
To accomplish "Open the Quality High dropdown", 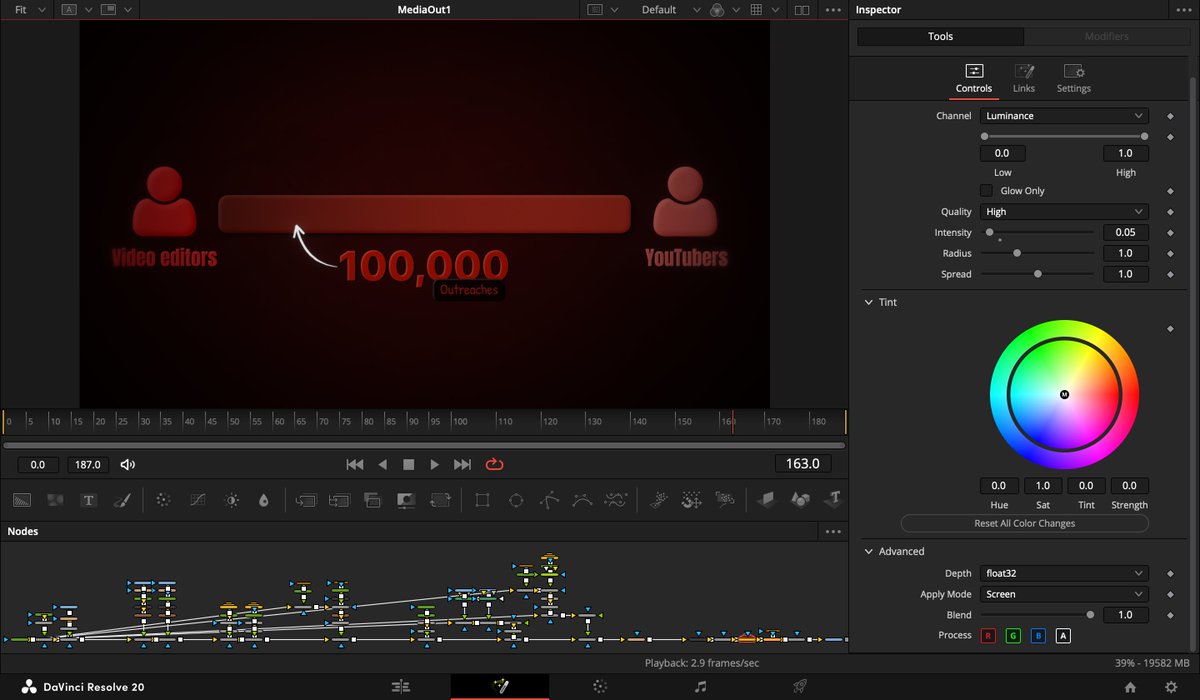I will tap(1065, 212).
